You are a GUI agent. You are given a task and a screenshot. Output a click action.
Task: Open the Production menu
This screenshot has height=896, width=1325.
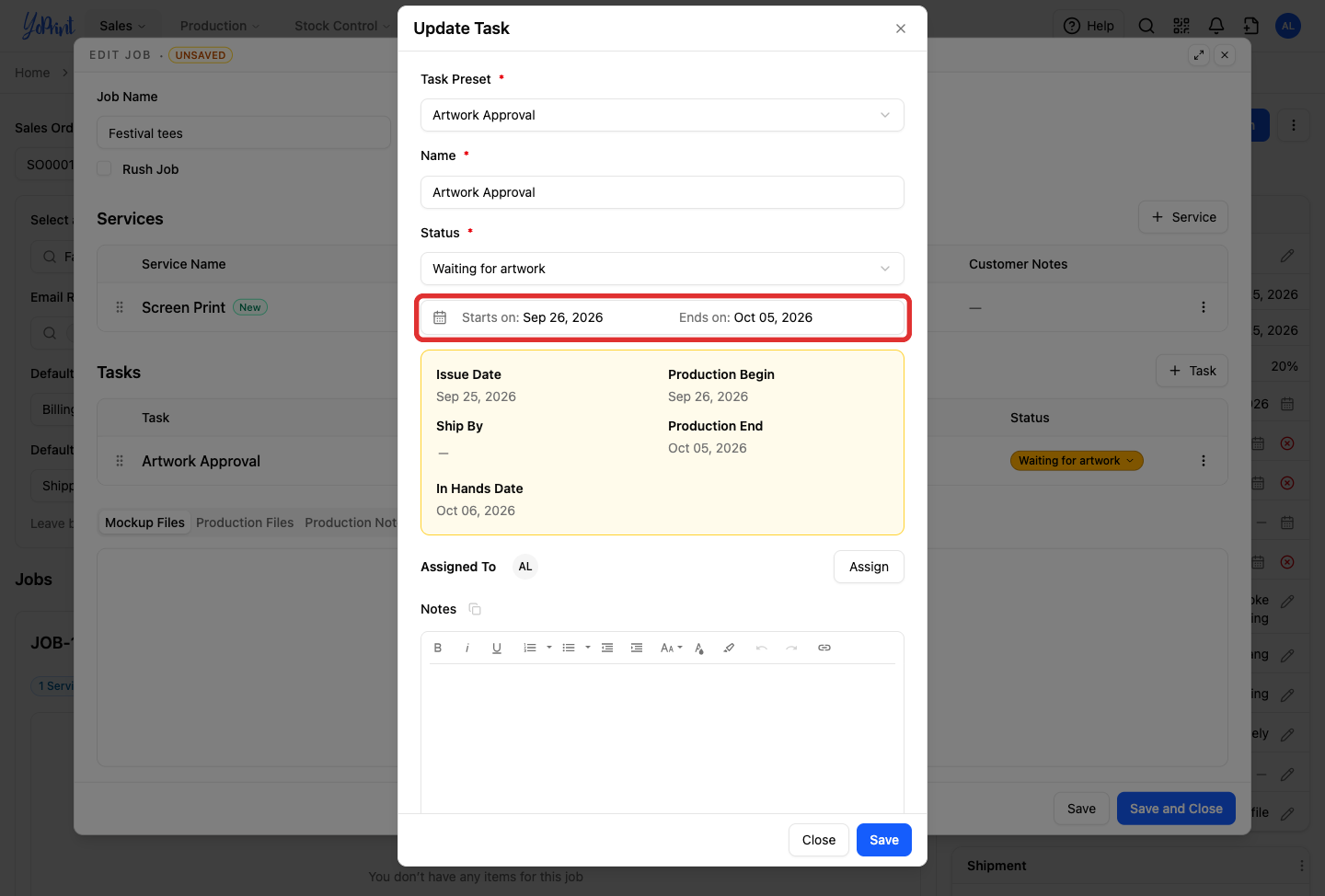click(220, 26)
